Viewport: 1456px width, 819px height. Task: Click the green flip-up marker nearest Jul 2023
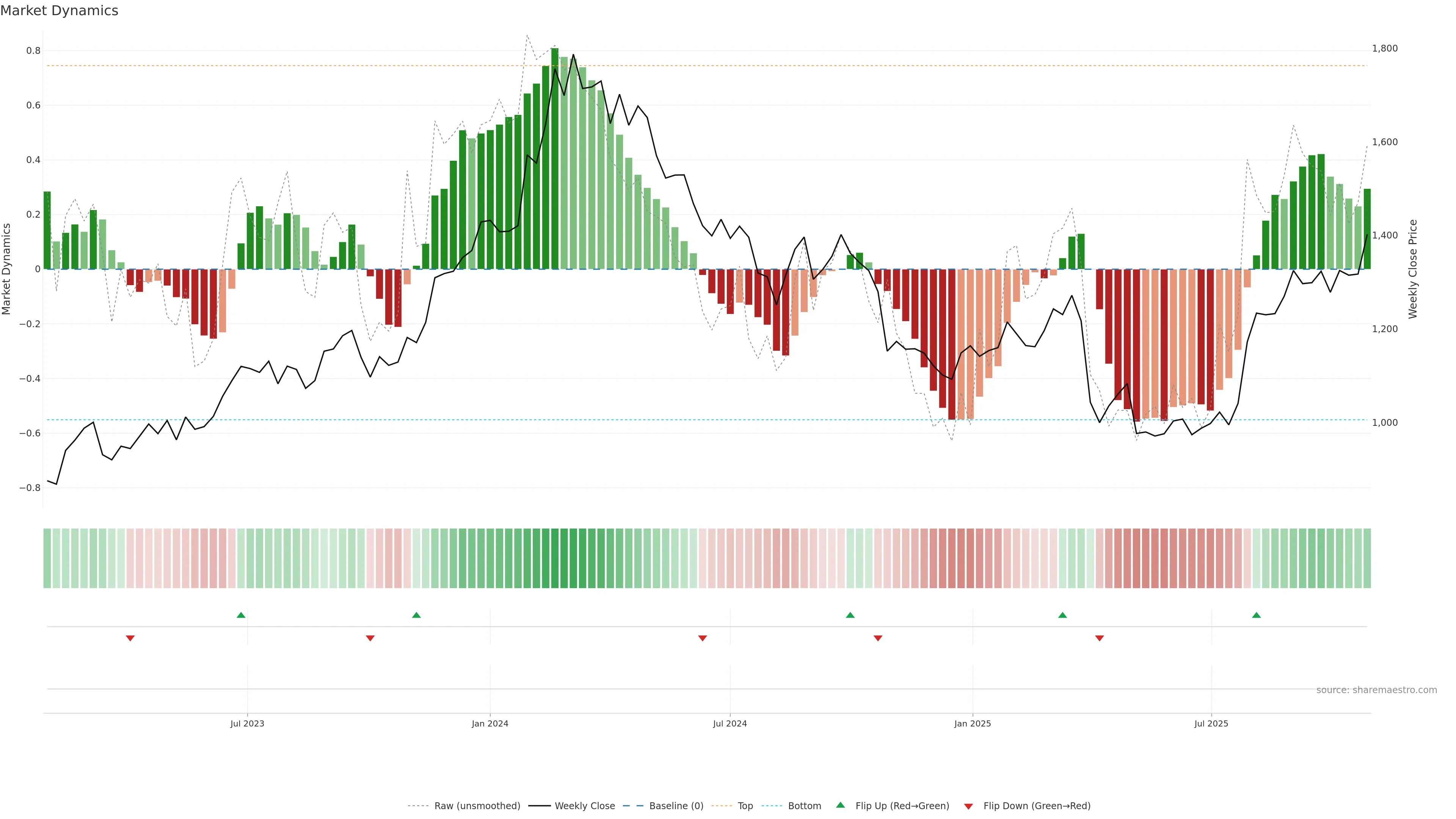[241, 615]
